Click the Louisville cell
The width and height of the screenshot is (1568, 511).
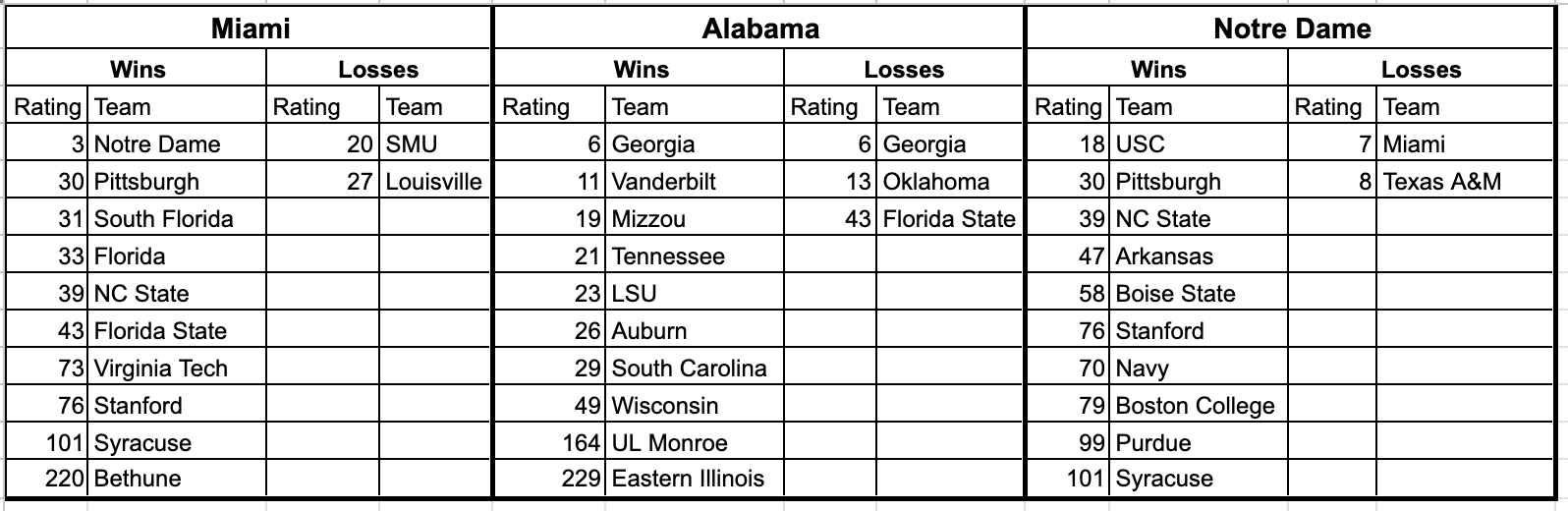click(433, 182)
